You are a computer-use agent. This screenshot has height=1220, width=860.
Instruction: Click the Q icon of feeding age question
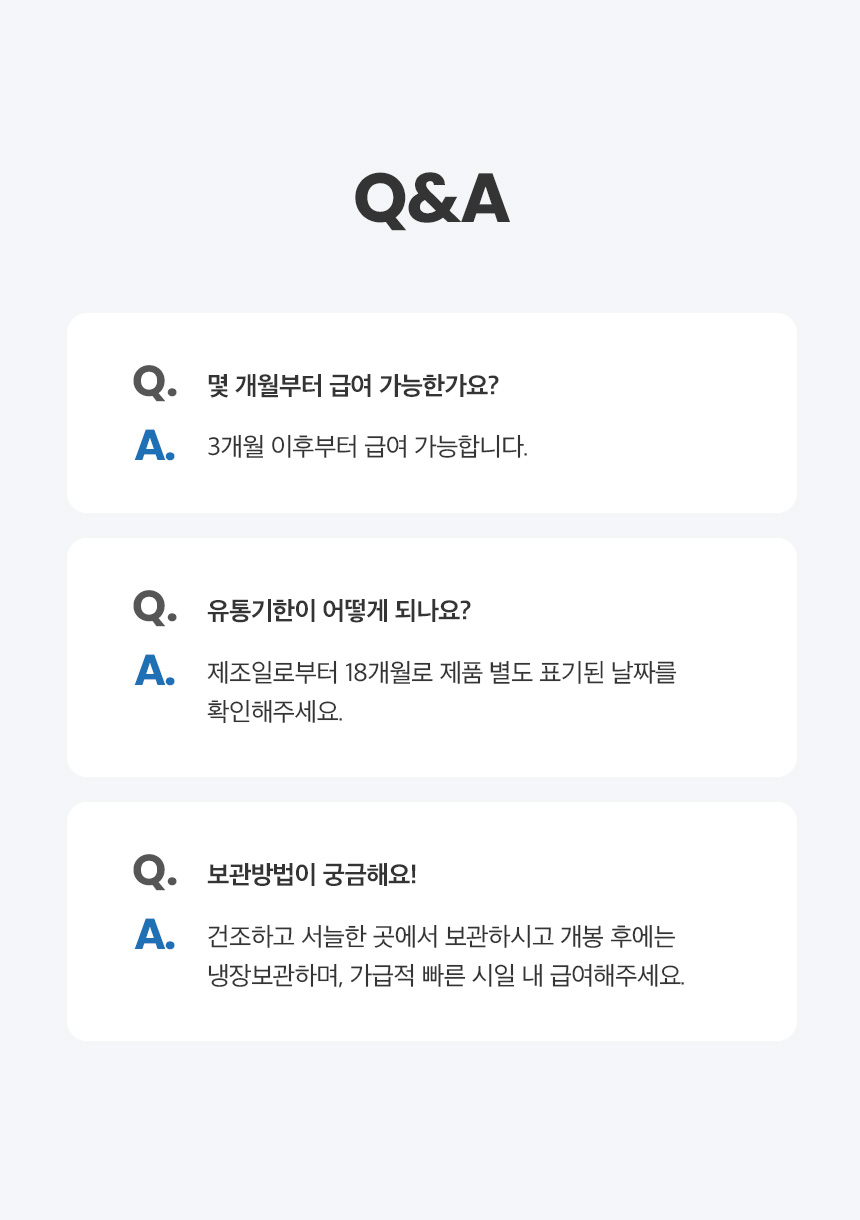point(154,383)
